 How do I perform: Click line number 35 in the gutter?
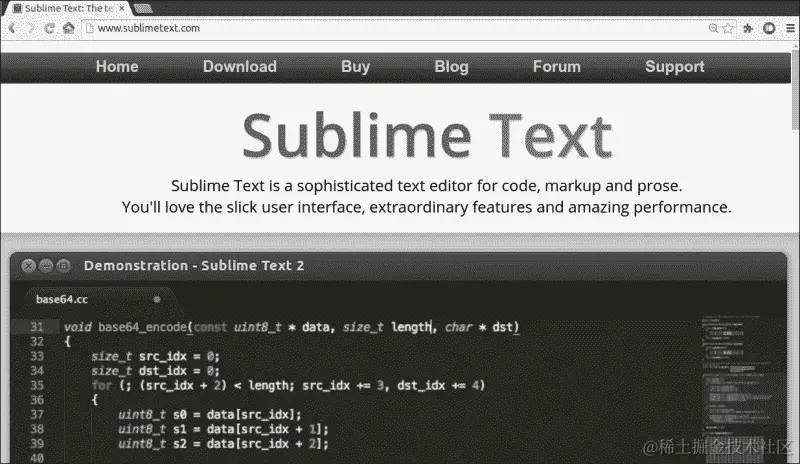[37, 385]
